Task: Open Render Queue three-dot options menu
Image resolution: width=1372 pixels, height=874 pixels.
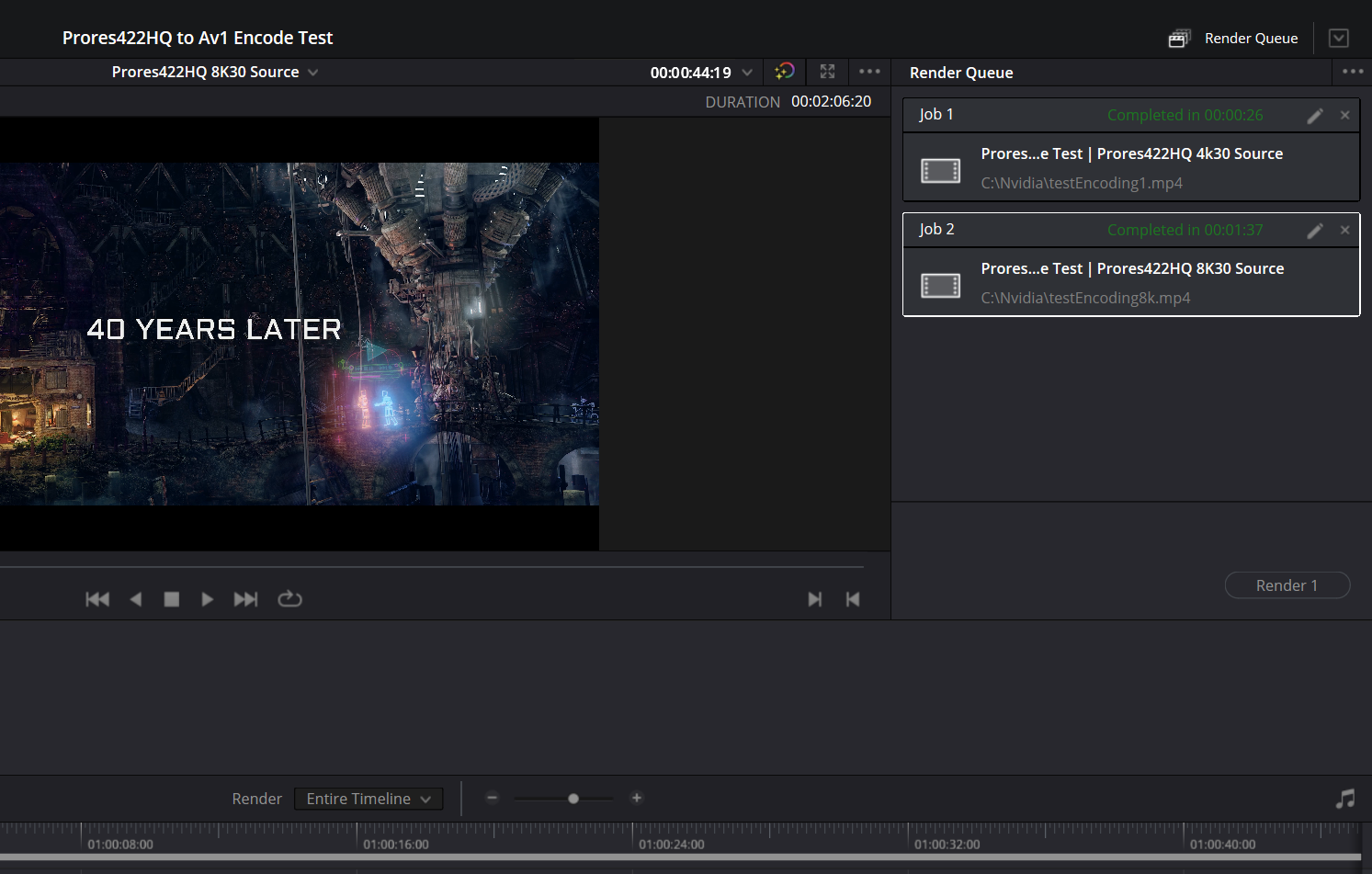Action: [1352, 72]
